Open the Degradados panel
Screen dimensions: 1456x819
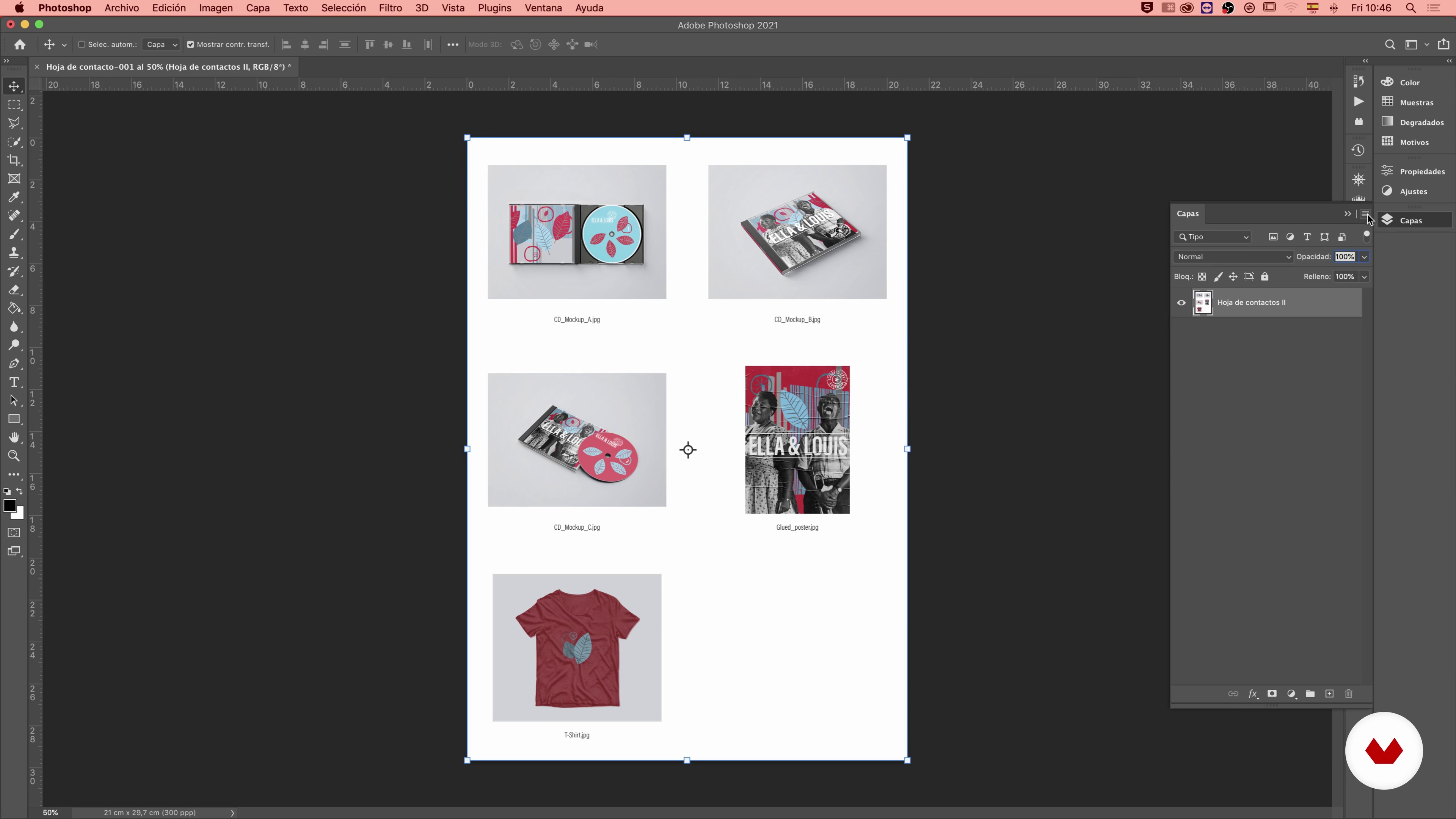[x=1421, y=122]
